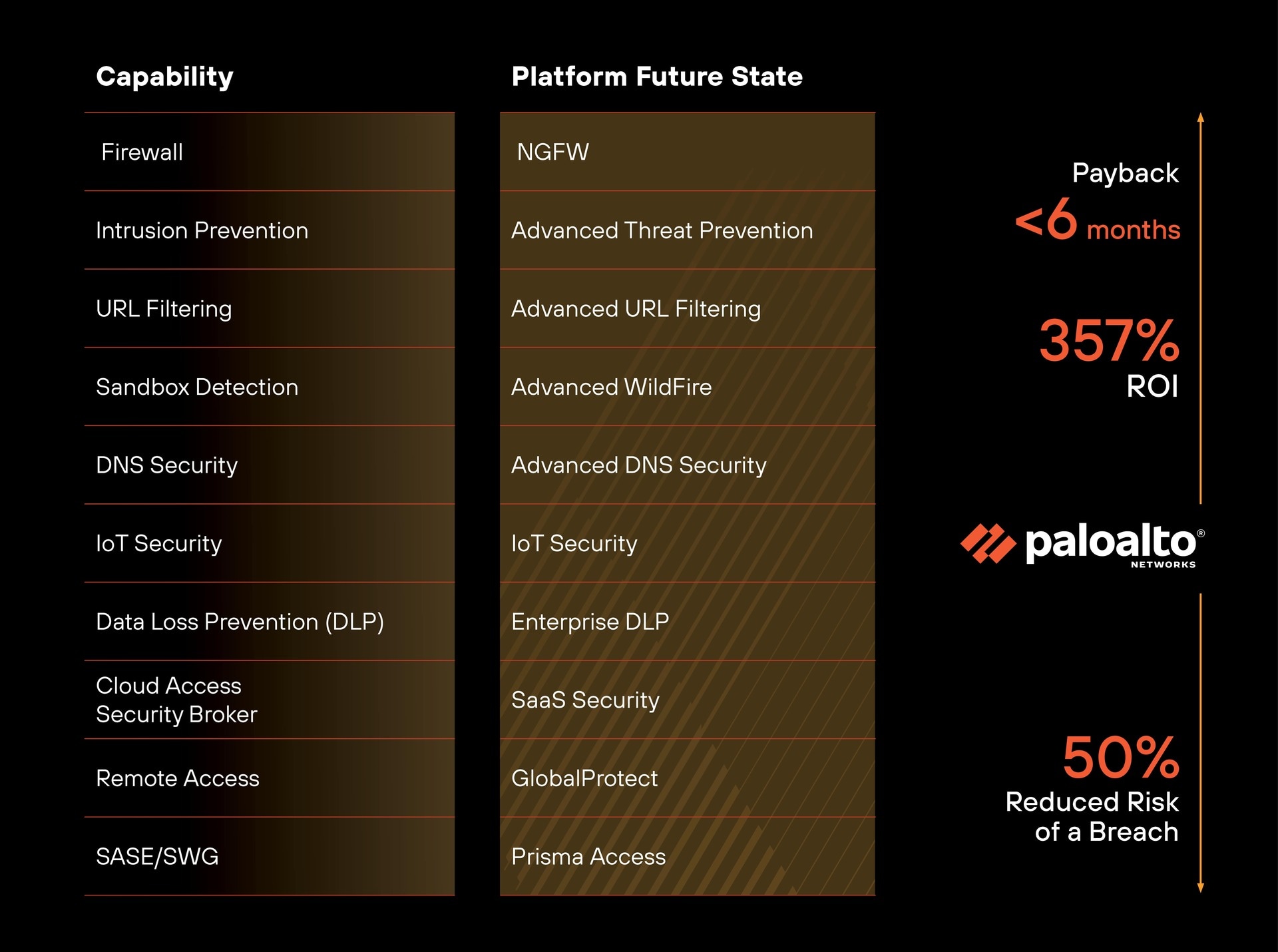
Task: Click Prisma Access entry
Action: click(x=588, y=857)
